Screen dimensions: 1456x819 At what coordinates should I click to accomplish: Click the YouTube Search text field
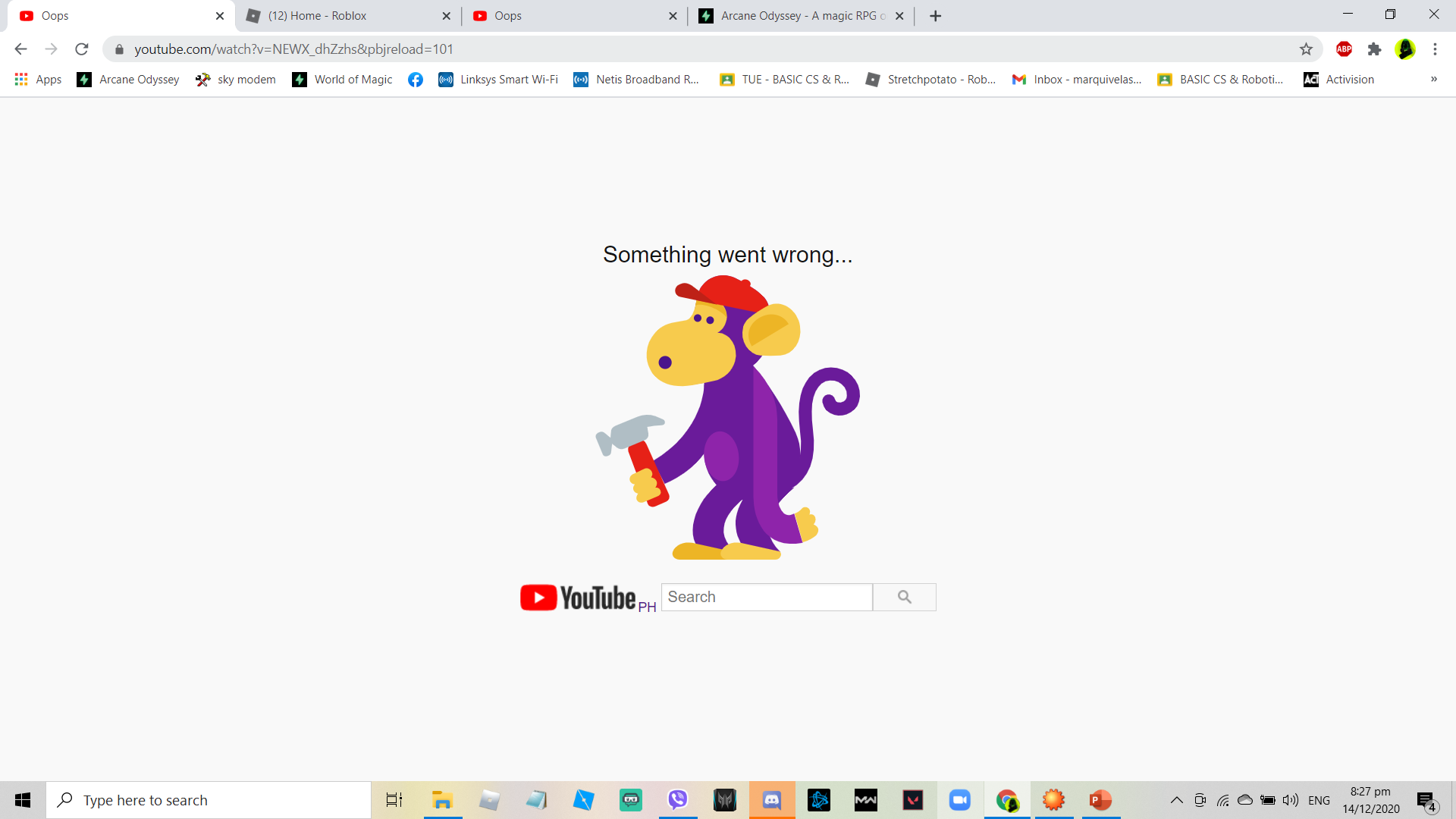pyautogui.click(x=766, y=597)
